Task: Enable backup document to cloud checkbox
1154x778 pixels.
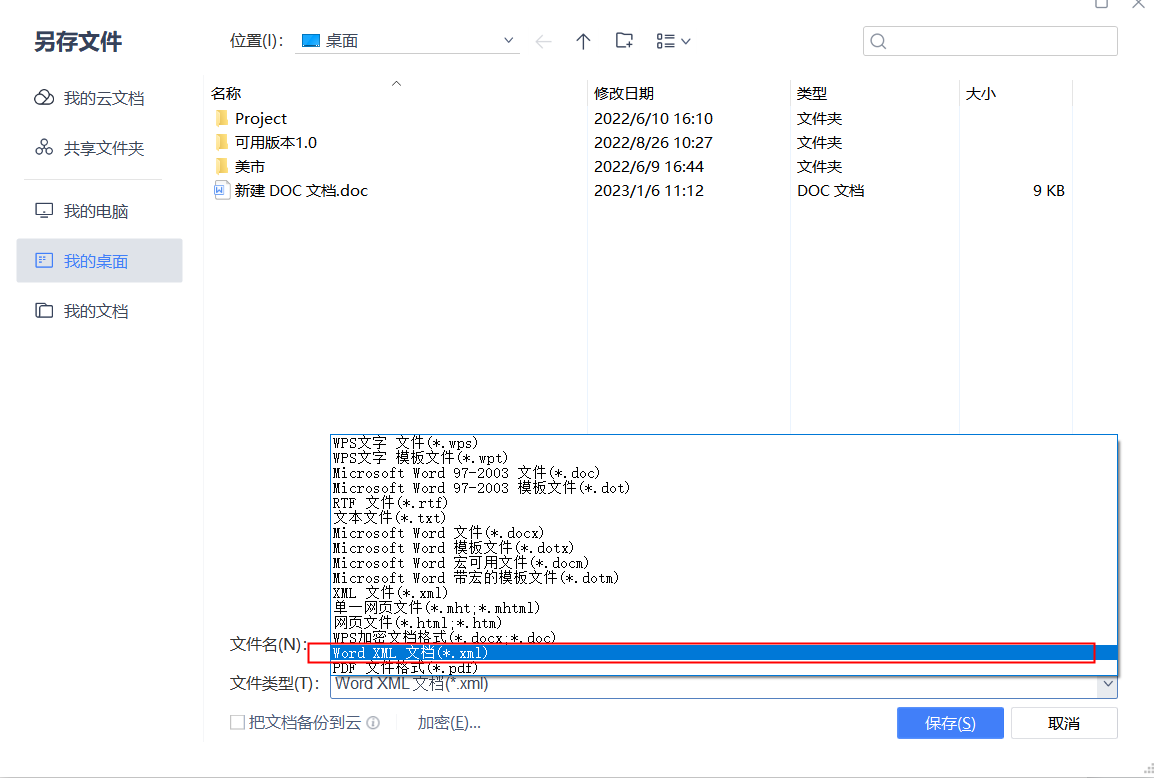Action: (x=238, y=723)
